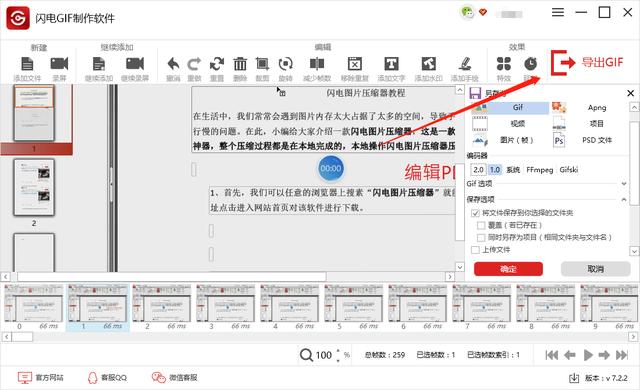This screenshot has height=390, width=640.
Task: Select the 裁剪 crop tool
Action: click(x=262, y=64)
